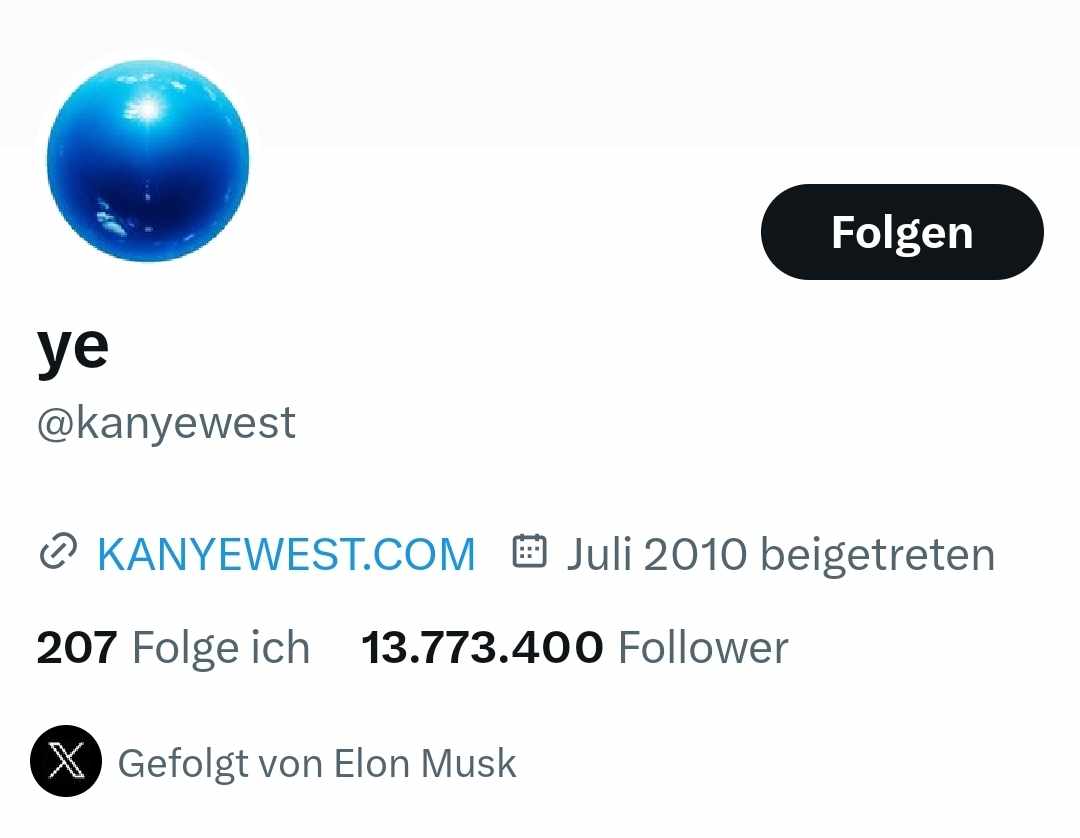Click the X logo avatar

coord(66,762)
